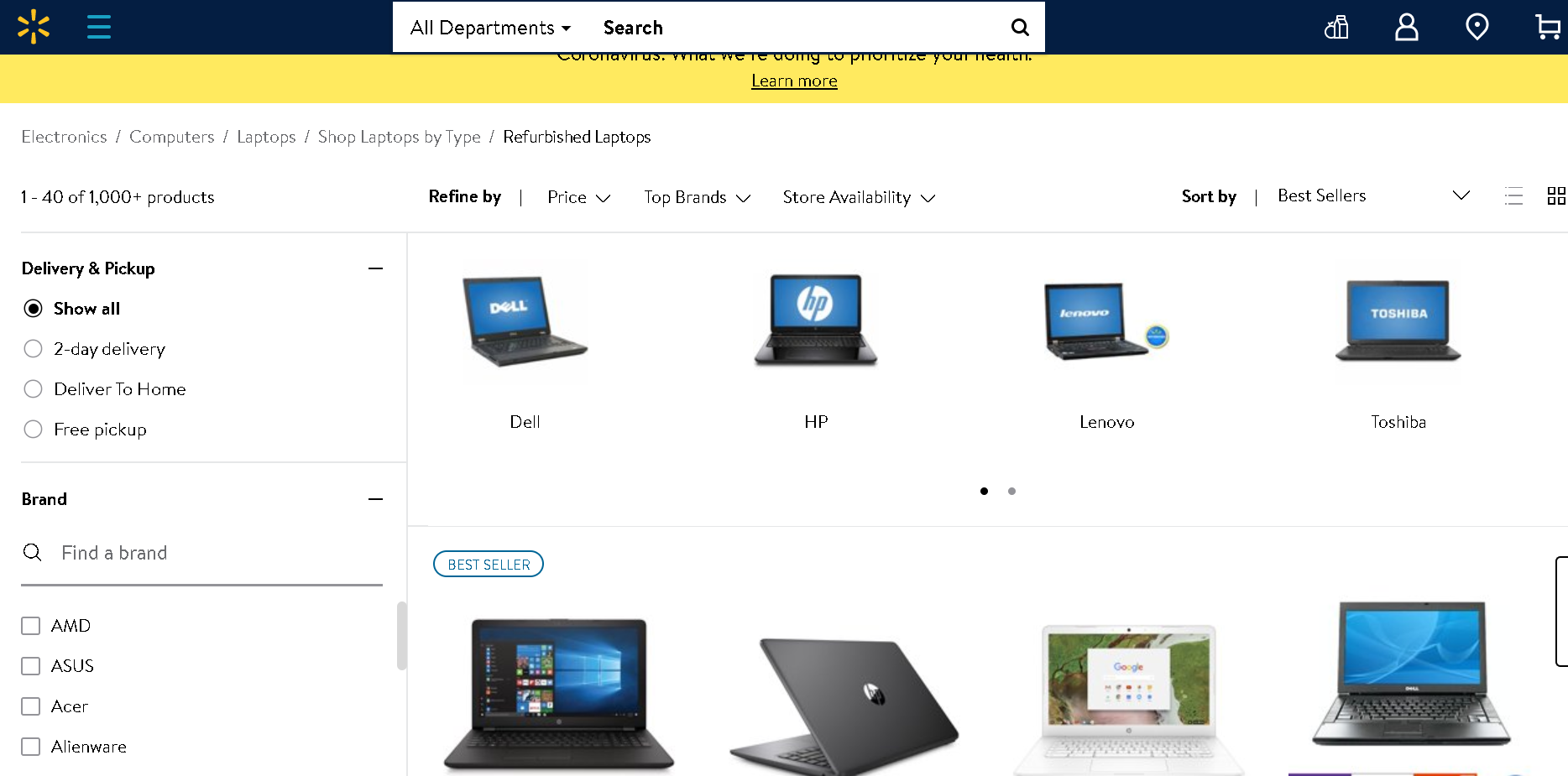Check the ASUS brand checkbox
This screenshot has height=776, width=1568.
(x=31, y=666)
